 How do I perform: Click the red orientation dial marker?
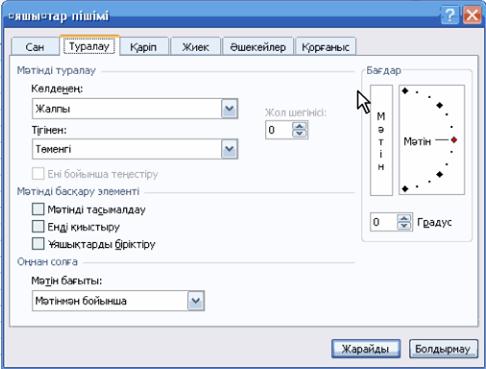click(x=454, y=140)
